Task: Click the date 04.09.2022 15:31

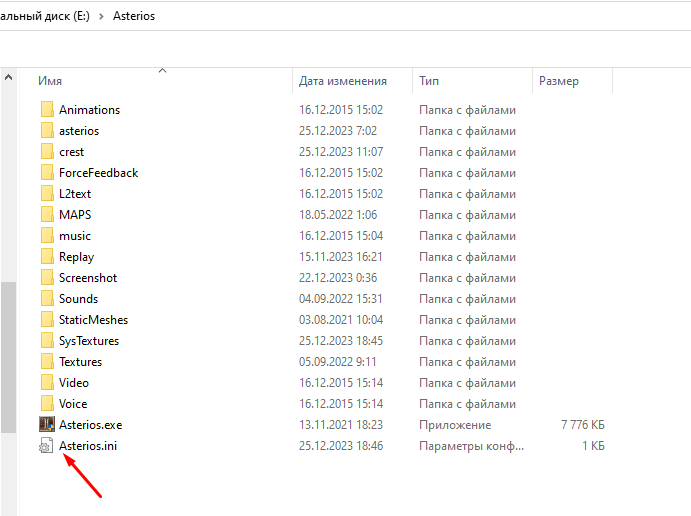Action: pos(341,299)
